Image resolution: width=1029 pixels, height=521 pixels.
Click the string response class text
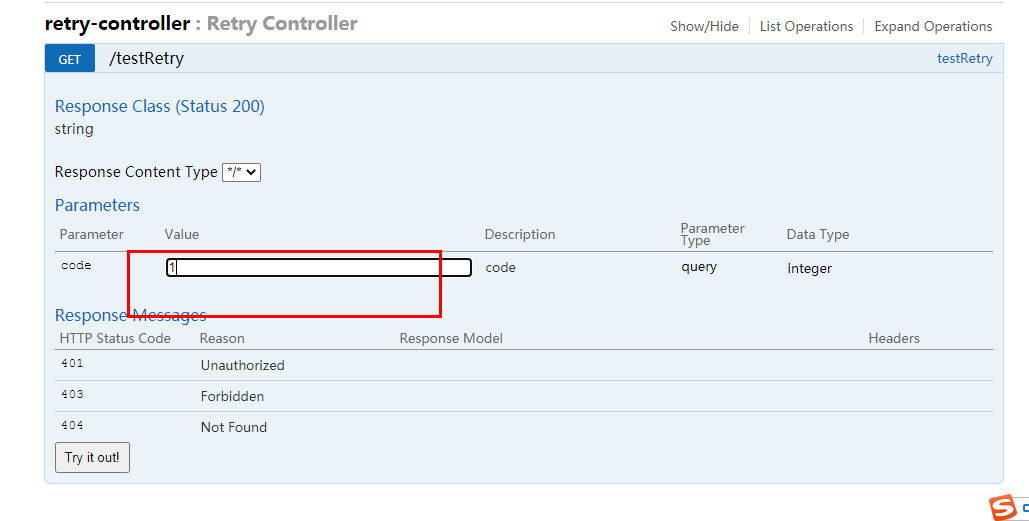pyautogui.click(x=74, y=129)
